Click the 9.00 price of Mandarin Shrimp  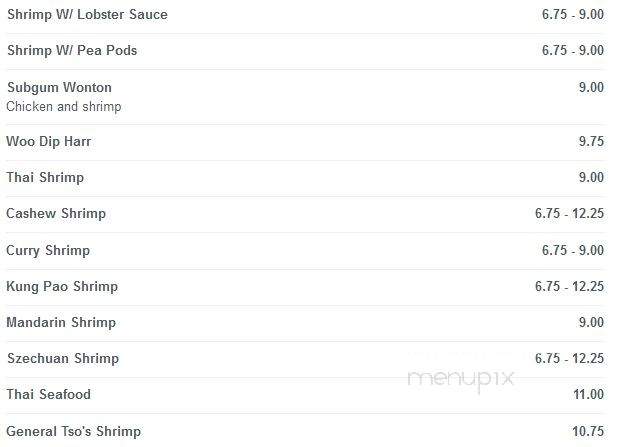(x=591, y=322)
